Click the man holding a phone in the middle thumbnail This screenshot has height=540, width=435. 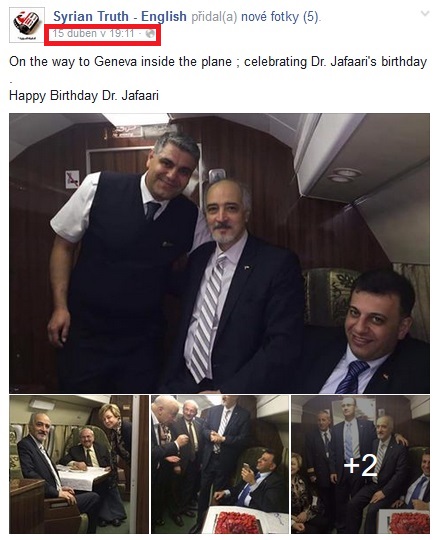click(253, 482)
